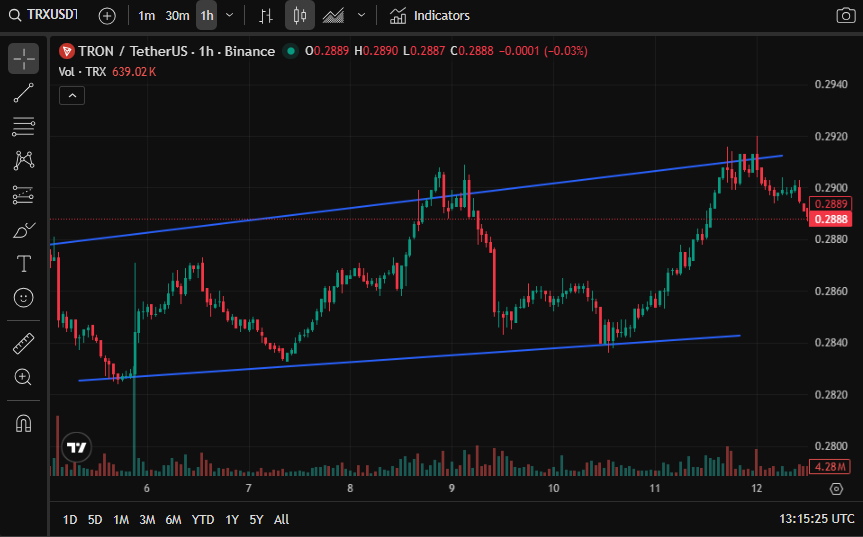
Task: Click the 0.2888 current price label
Action: point(831,219)
